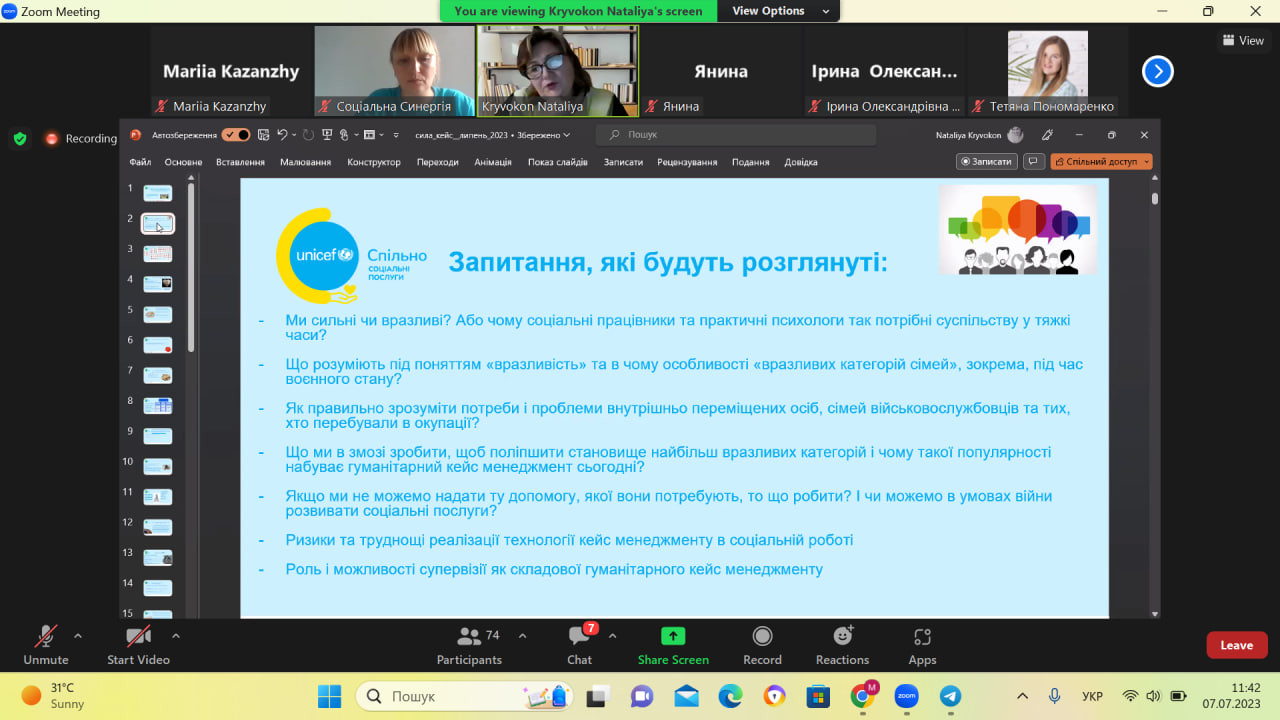Select the Конструктор ribbon tab
Image resolution: width=1280 pixels, height=720 pixels.
point(374,162)
